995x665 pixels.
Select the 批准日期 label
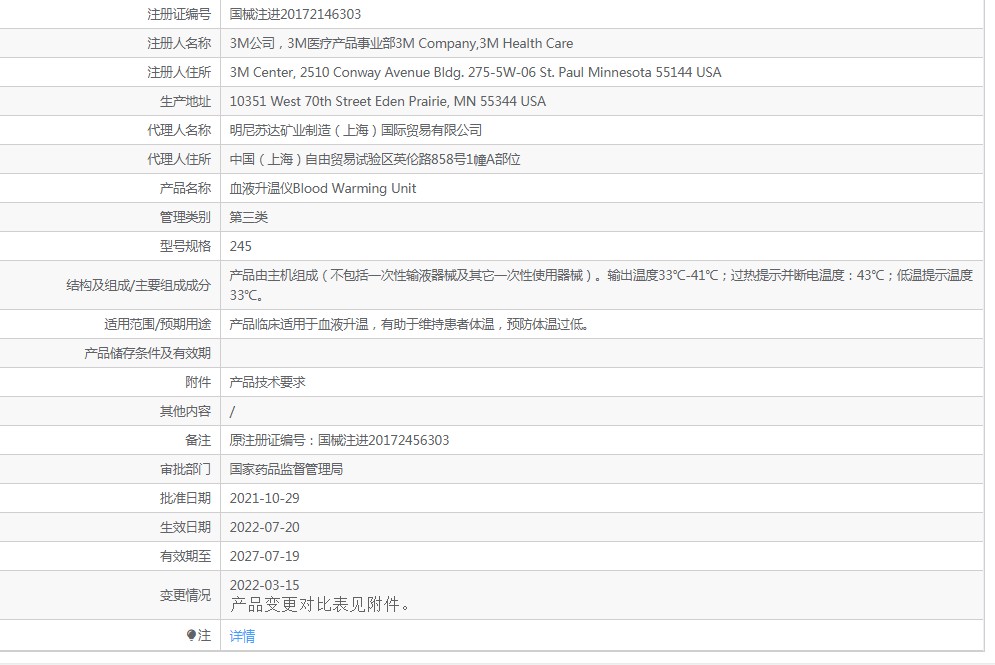coord(185,498)
